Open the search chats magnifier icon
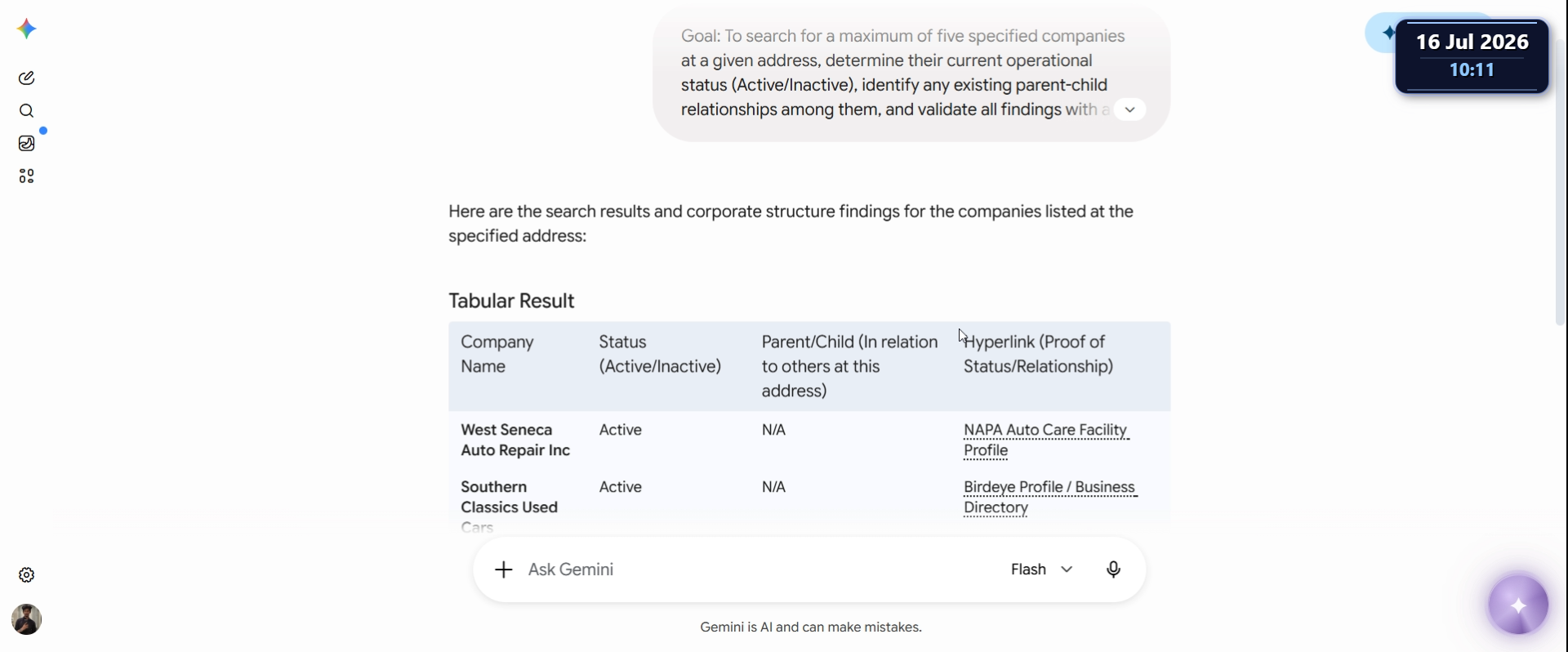 (x=26, y=111)
